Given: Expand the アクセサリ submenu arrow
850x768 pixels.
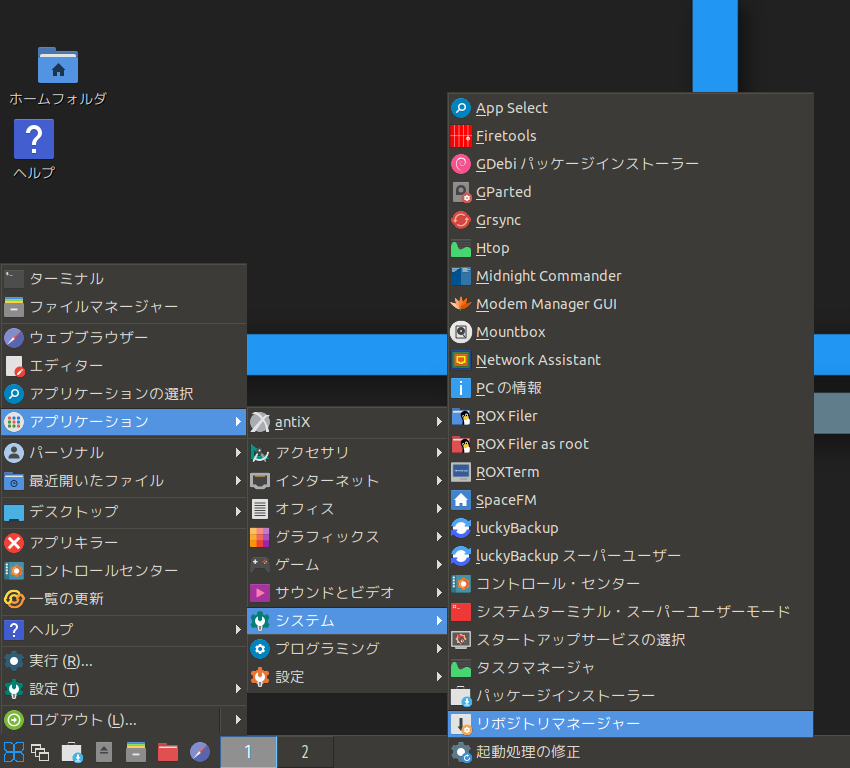Looking at the screenshot, I should [439, 453].
